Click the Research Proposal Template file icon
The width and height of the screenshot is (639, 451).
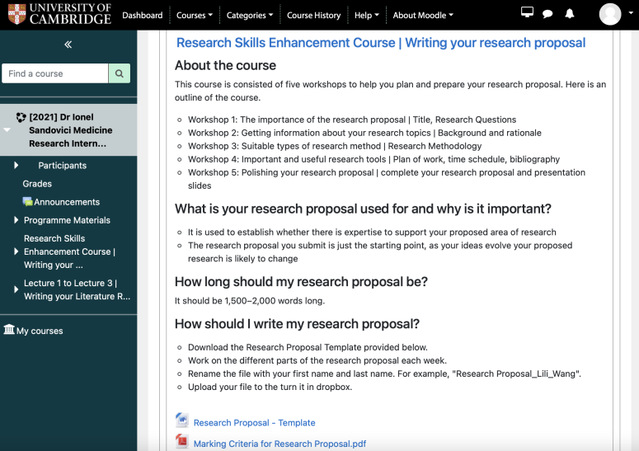point(182,421)
